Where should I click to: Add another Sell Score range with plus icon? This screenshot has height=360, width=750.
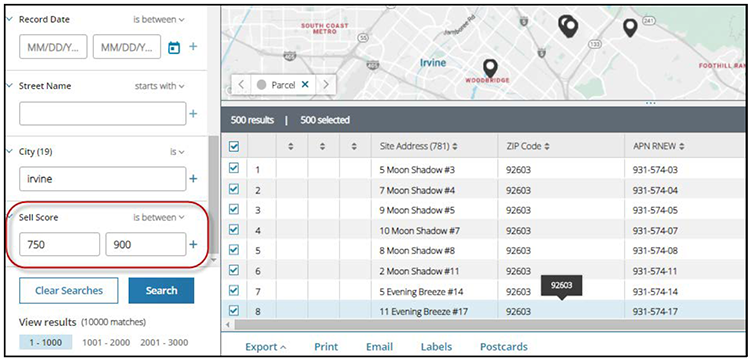[x=193, y=244]
